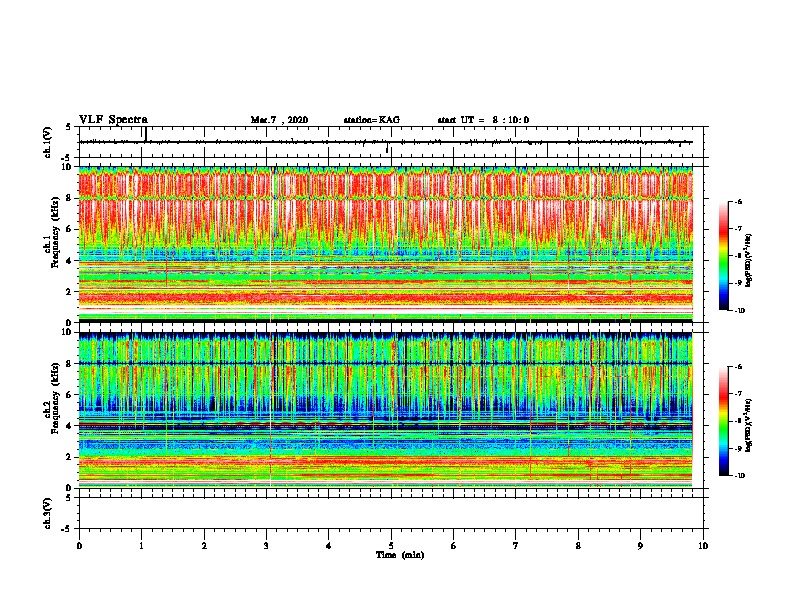Click the "-6" tick on ch.1 colorbar
This screenshot has height=612, width=792.
(x=738, y=201)
